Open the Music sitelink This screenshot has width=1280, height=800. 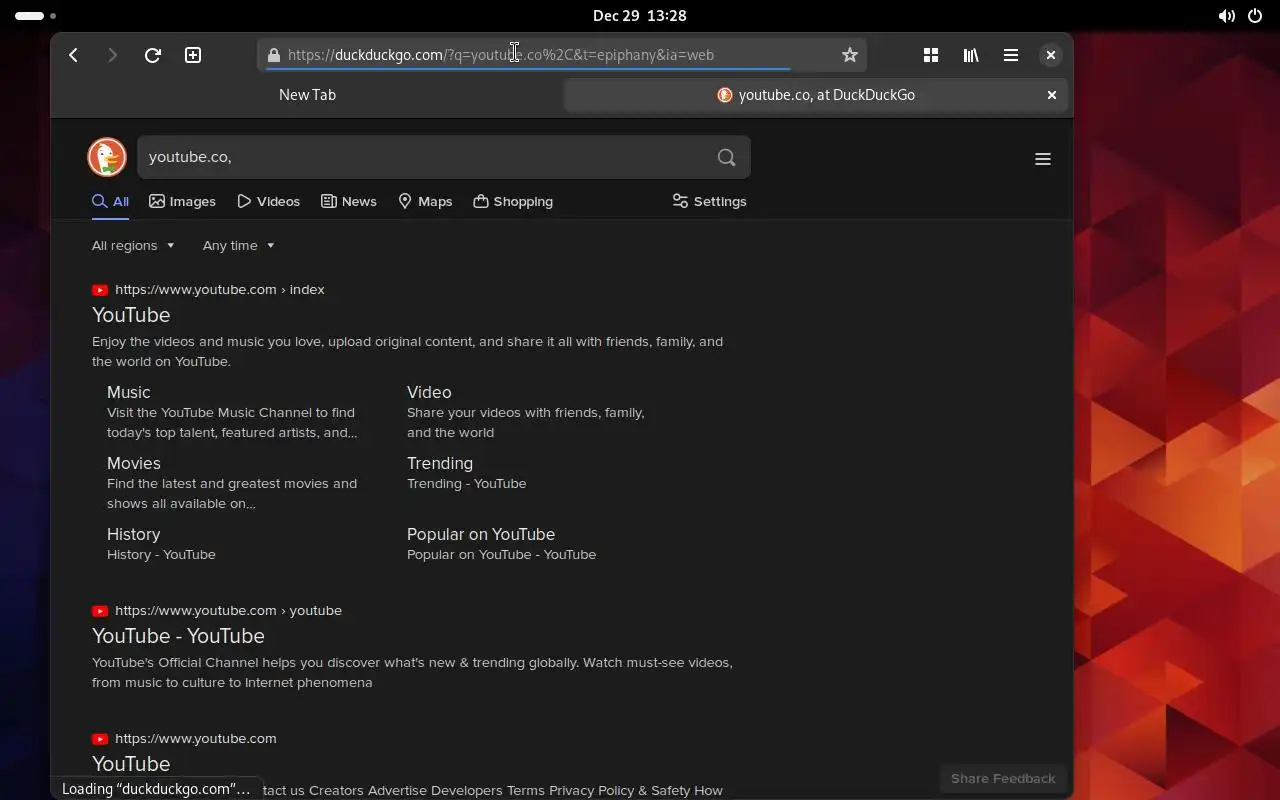[129, 392]
